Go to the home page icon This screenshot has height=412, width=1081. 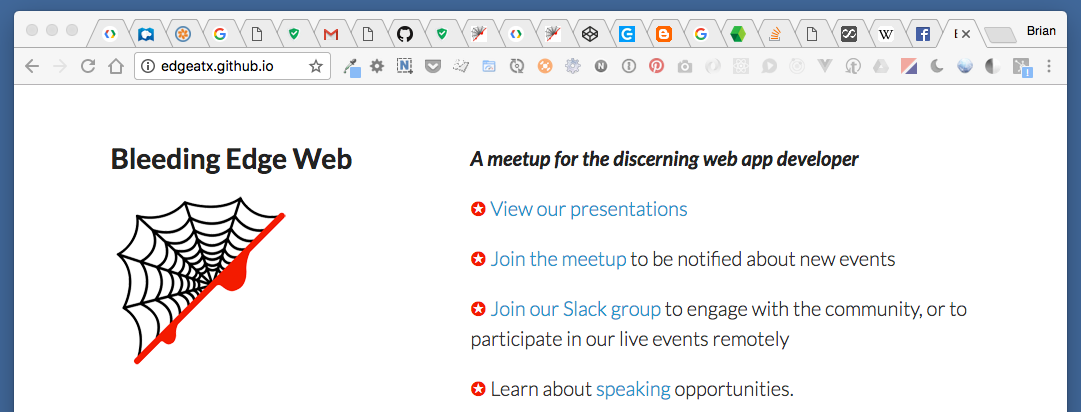coord(116,66)
